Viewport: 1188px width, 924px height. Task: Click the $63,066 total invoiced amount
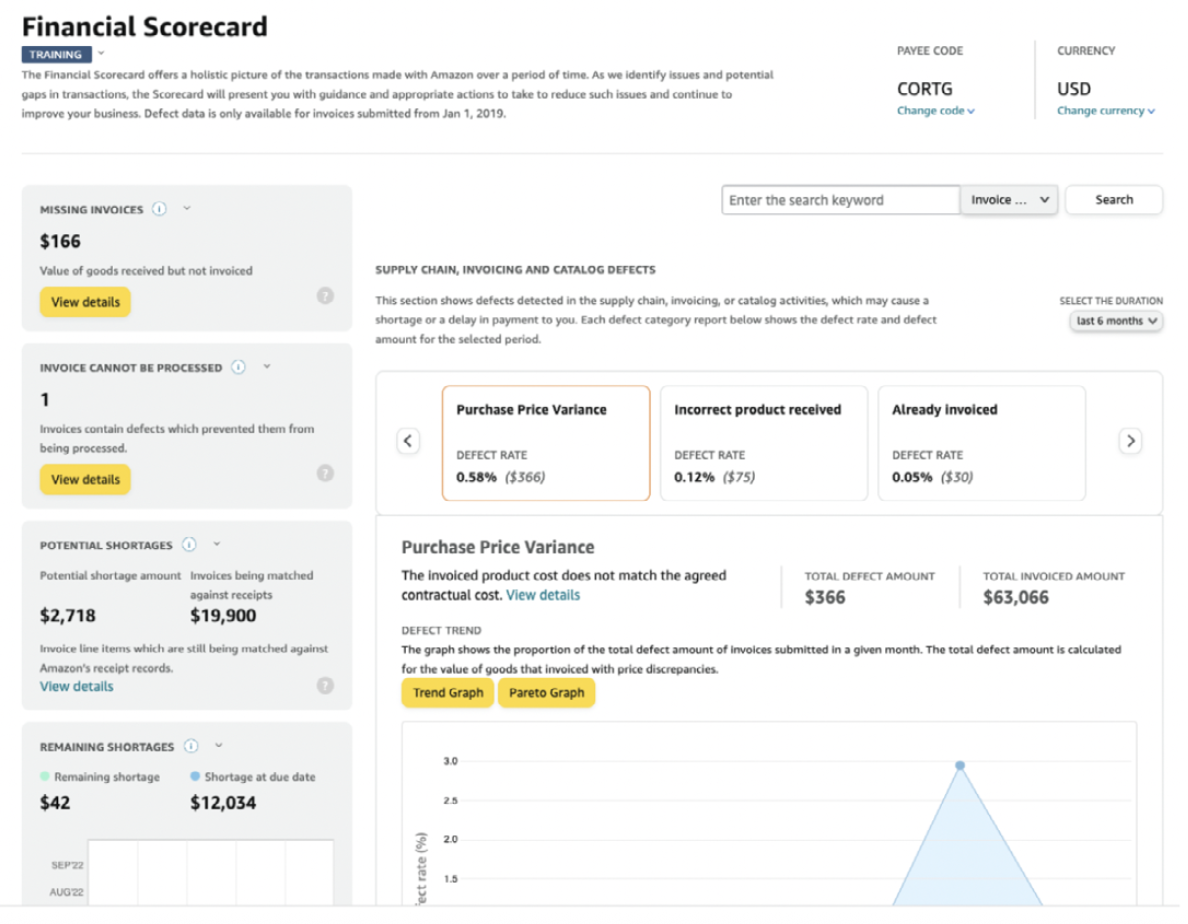(x=1015, y=598)
